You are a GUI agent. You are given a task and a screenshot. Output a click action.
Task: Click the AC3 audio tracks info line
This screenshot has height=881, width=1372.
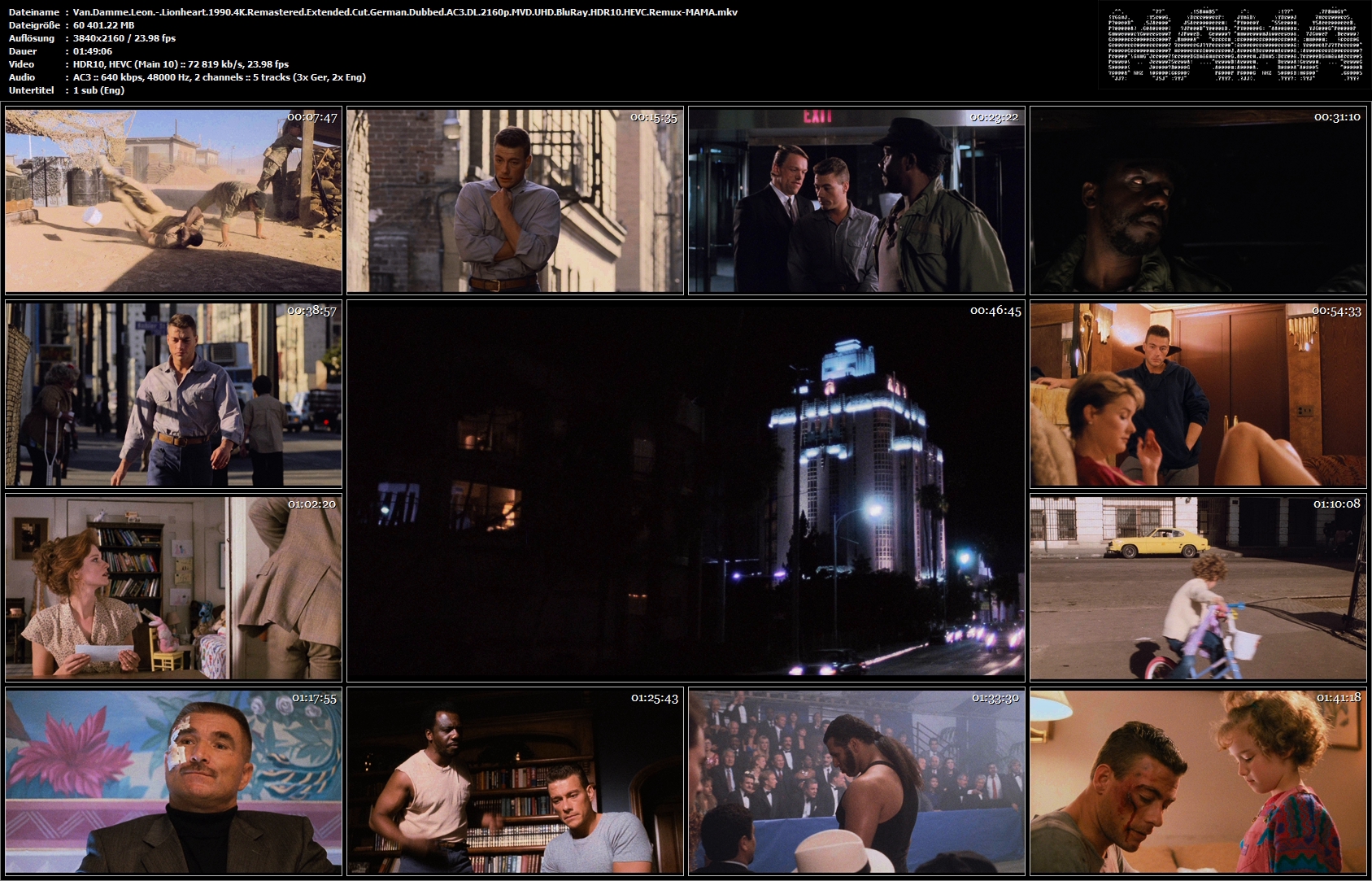coord(220,77)
